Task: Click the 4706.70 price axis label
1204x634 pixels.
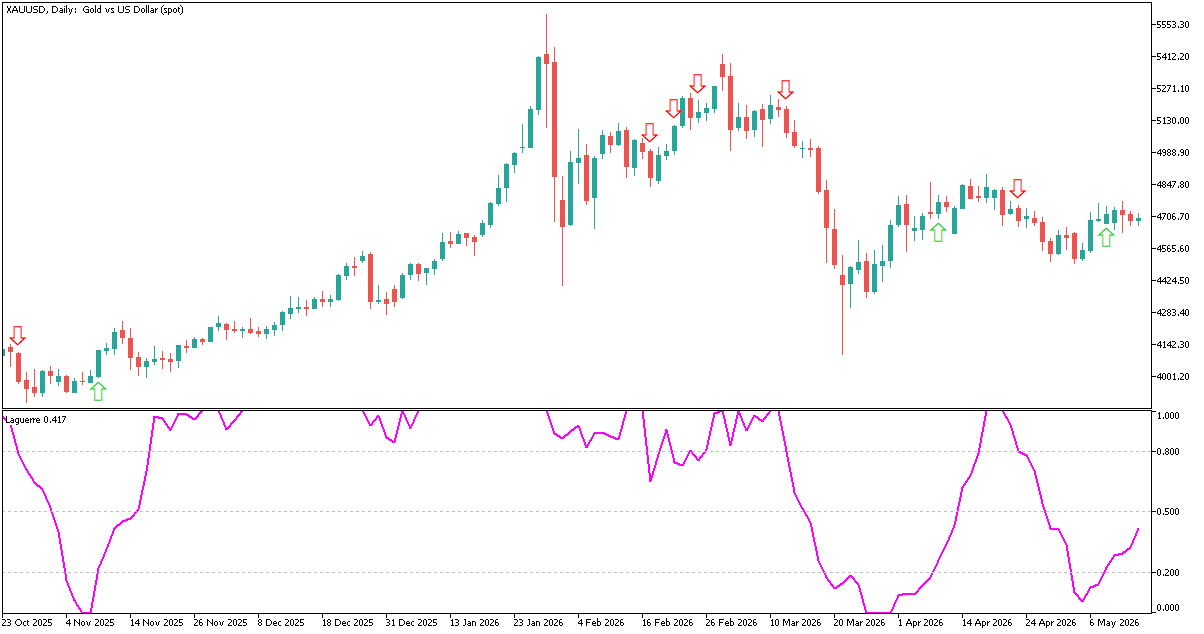Action: (1174, 217)
